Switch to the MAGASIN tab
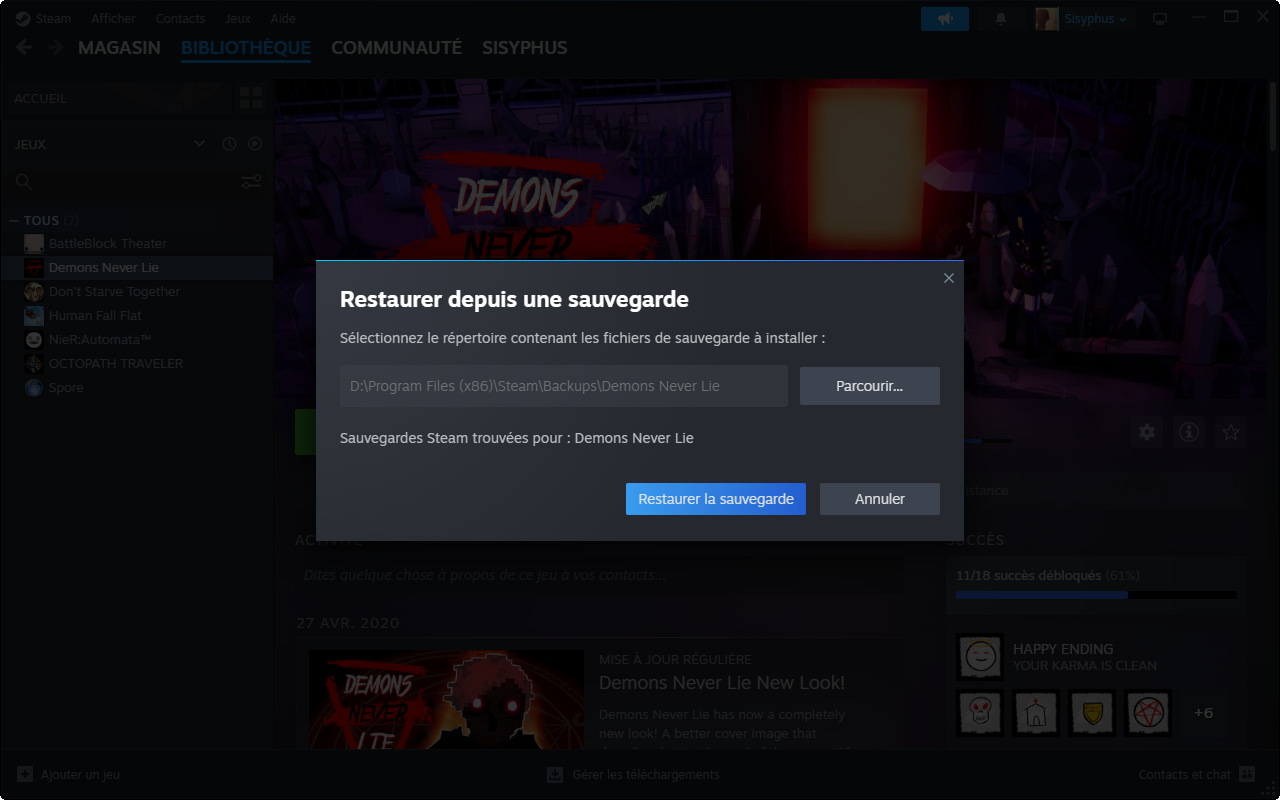 119,48
